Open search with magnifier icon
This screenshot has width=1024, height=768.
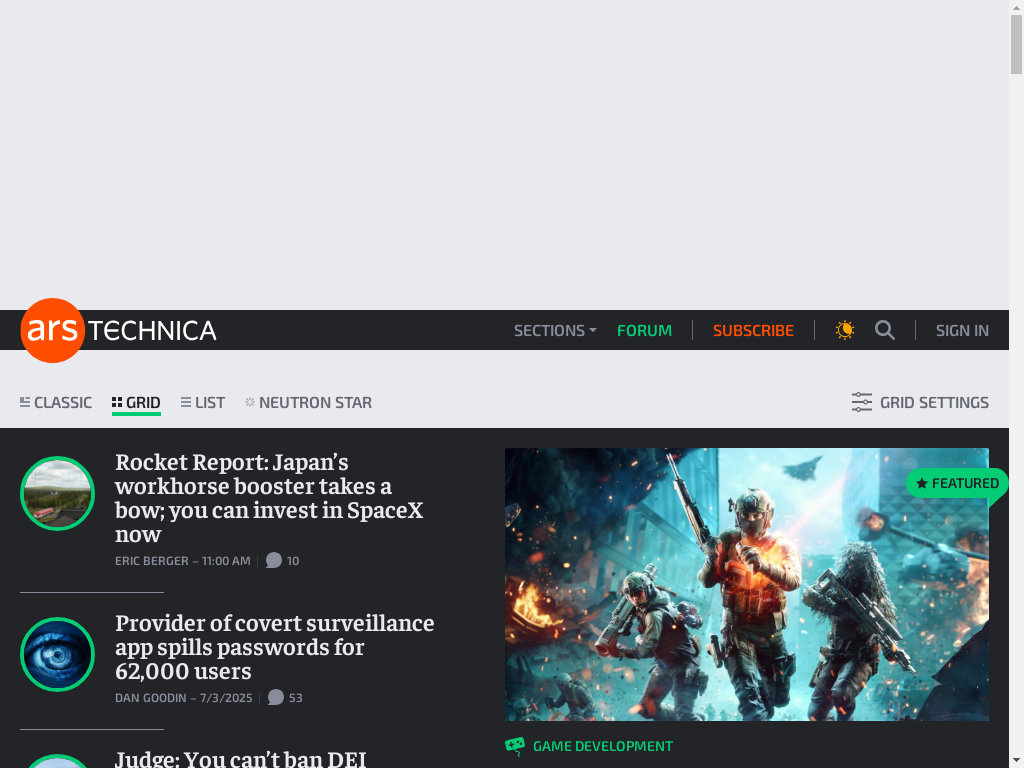[885, 330]
